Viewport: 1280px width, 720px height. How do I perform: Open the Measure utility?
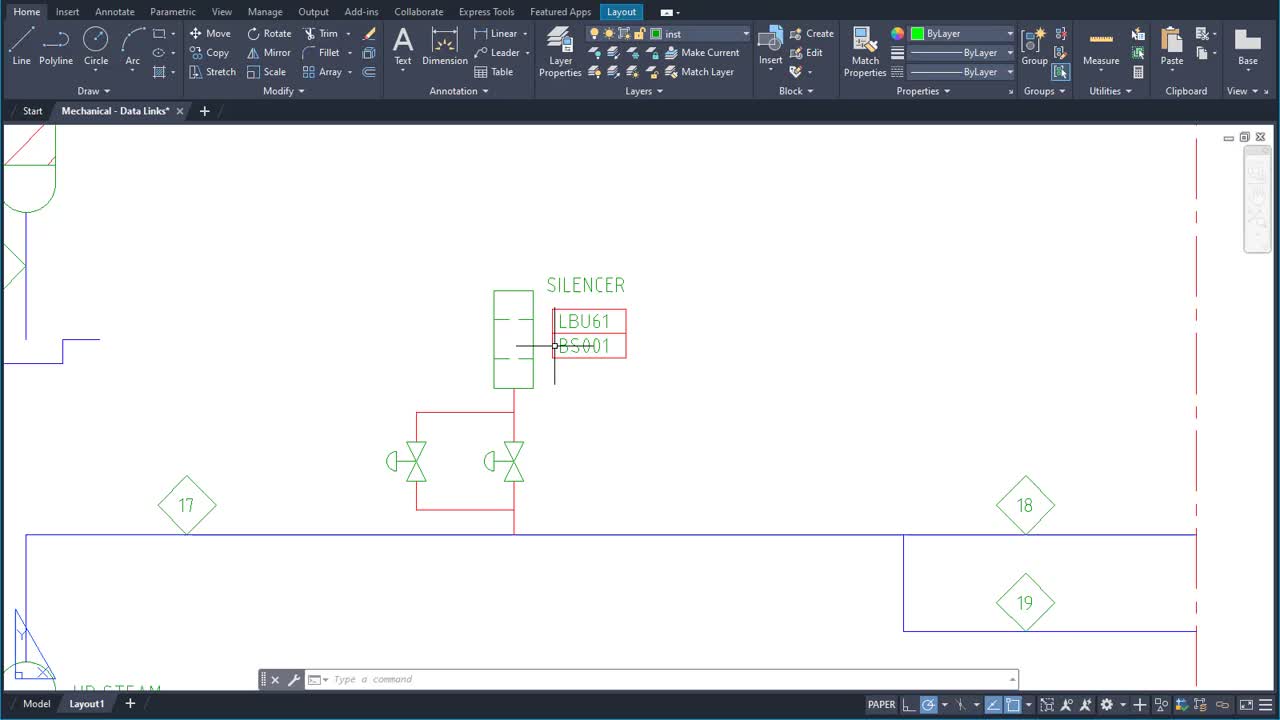pos(1101,46)
